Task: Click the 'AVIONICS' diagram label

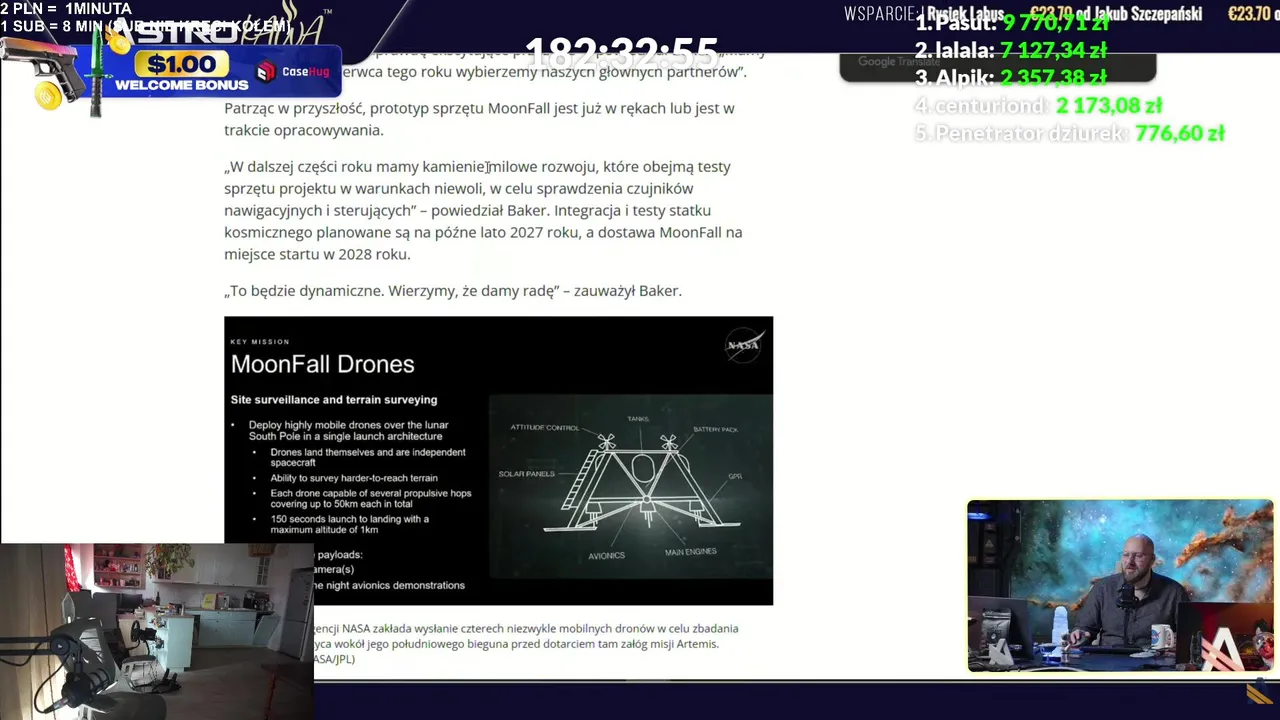Action: [x=606, y=556]
